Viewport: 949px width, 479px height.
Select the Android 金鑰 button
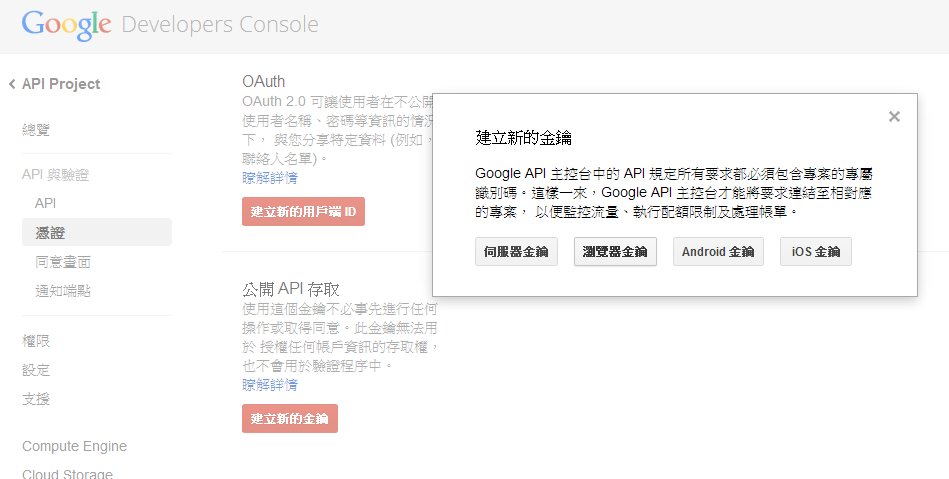(718, 251)
